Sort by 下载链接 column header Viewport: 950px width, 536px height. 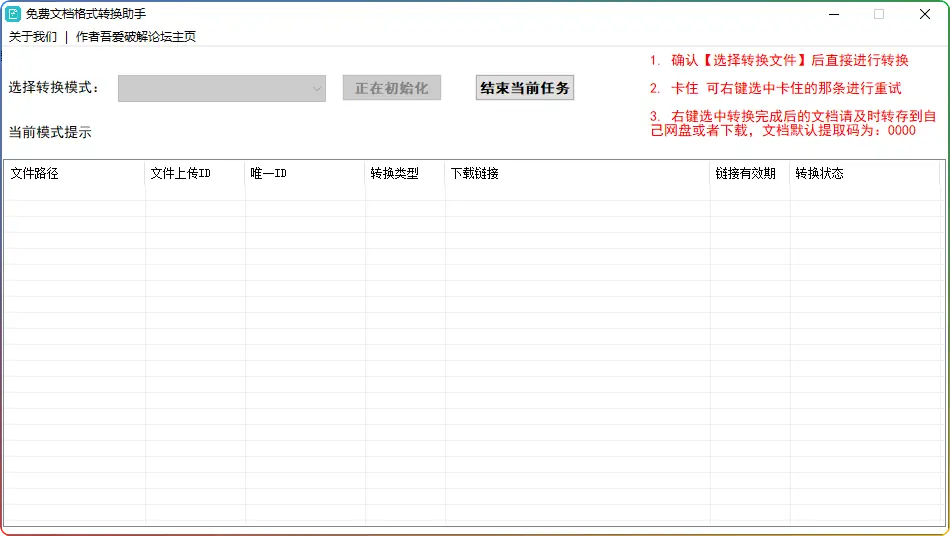pos(577,173)
